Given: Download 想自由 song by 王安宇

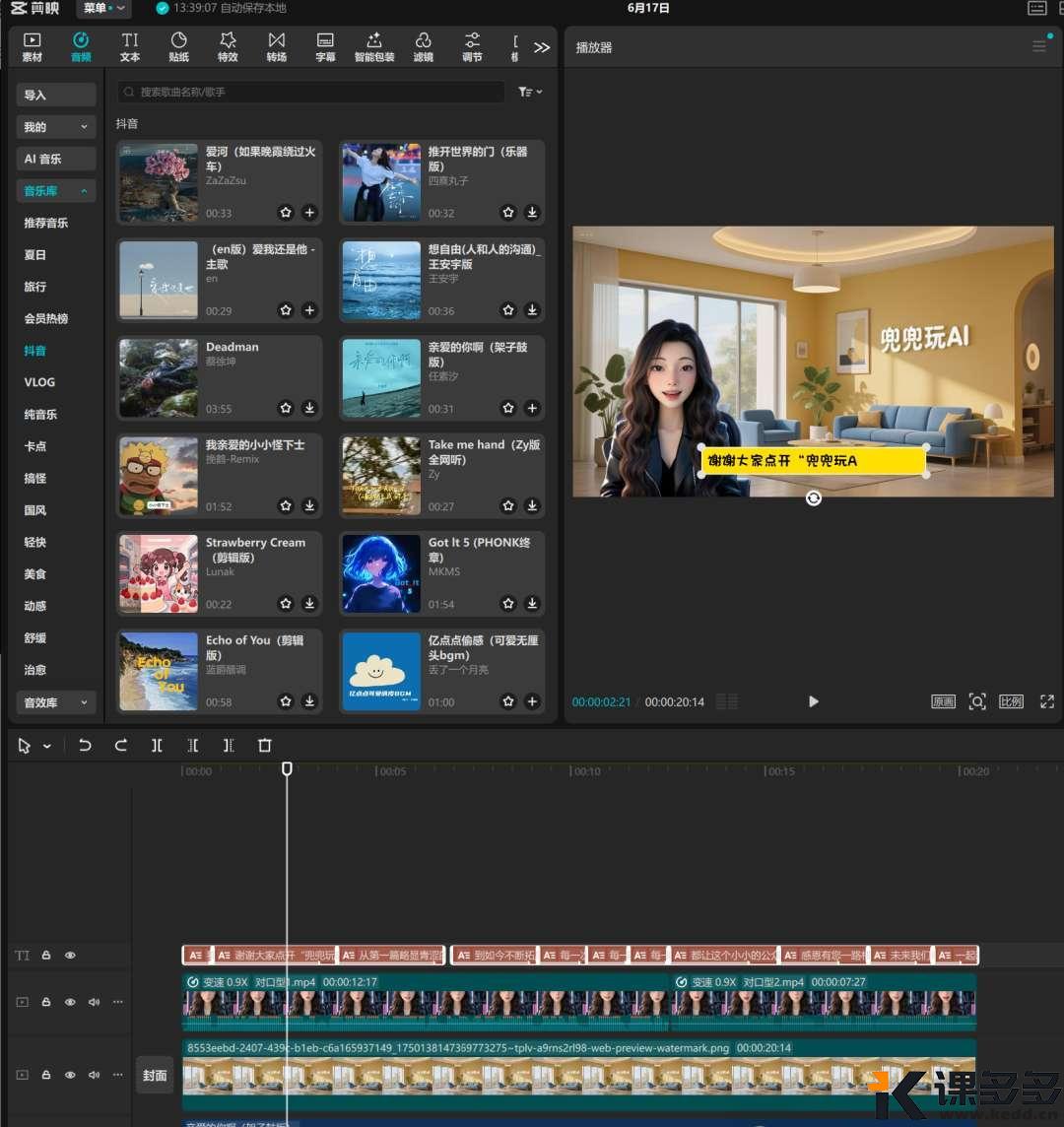Looking at the screenshot, I should tap(532, 310).
